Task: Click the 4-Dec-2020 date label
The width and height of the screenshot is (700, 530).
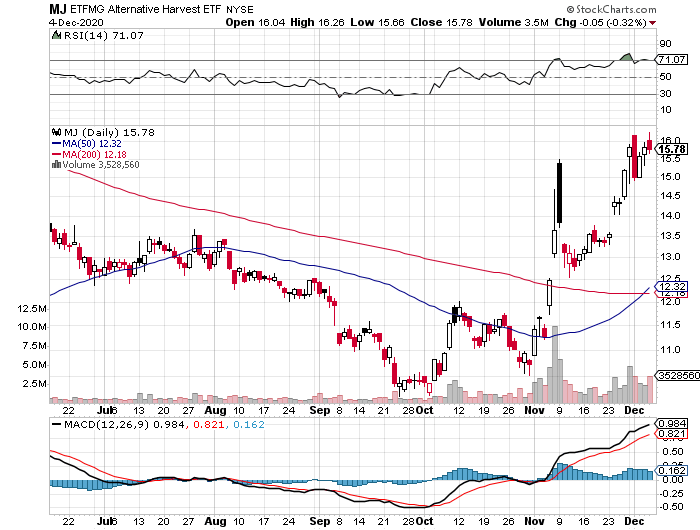Action: pyautogui.click(x=76, y=22)
